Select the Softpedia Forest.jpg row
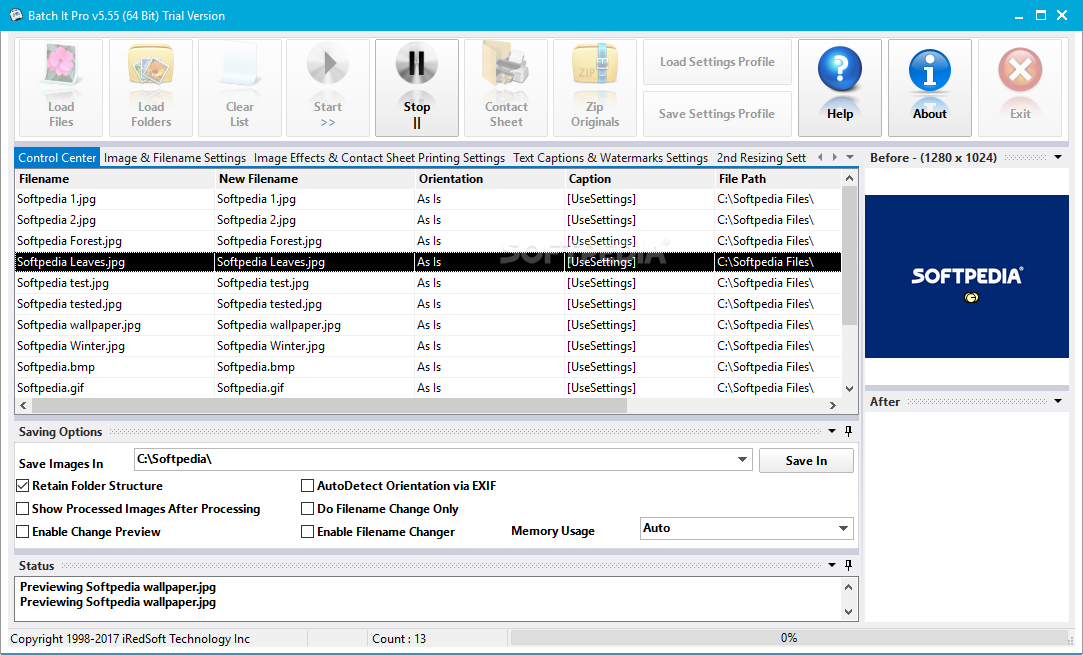 428,241
